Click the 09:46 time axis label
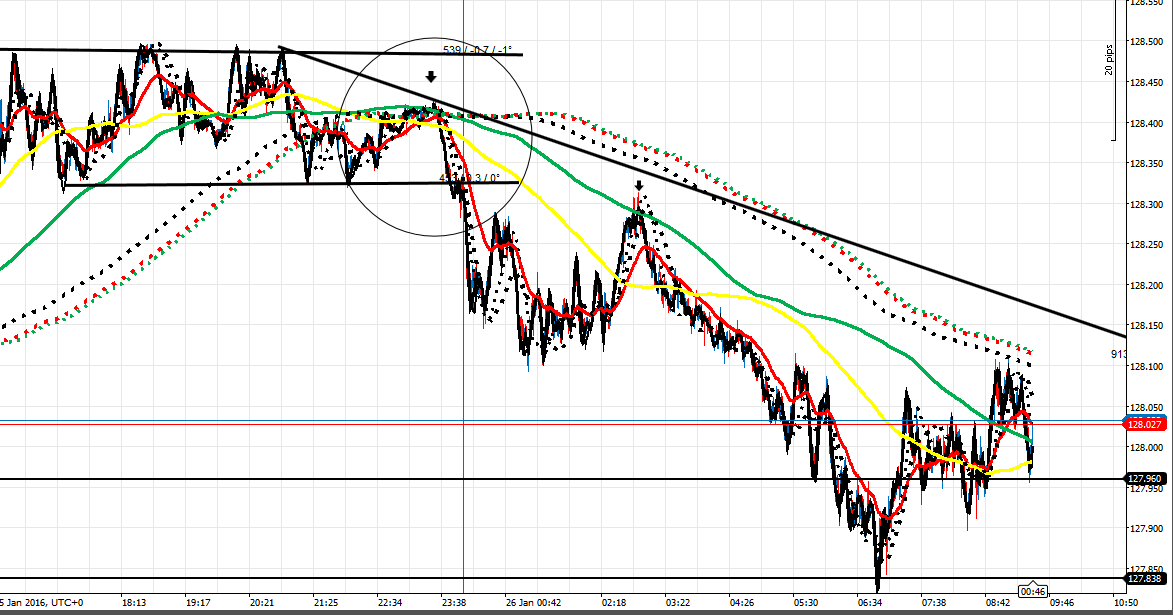 point(1062,602)
